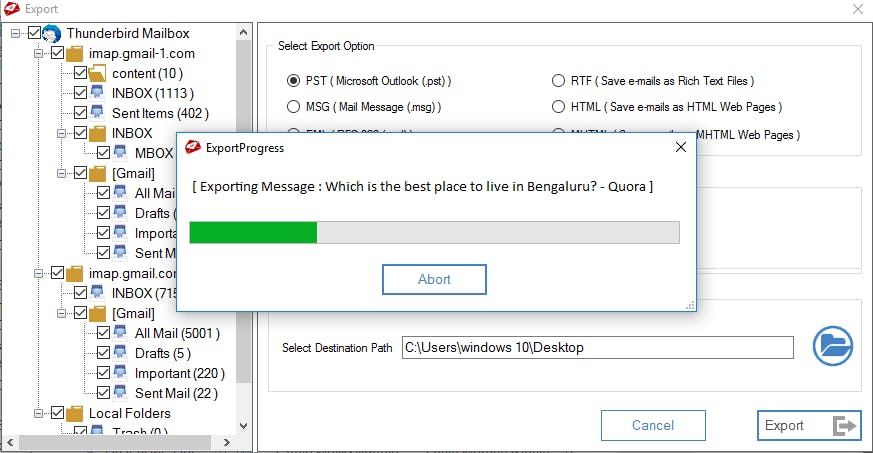
Task: Click the content (10) folder icon
Action: (97, 73)
